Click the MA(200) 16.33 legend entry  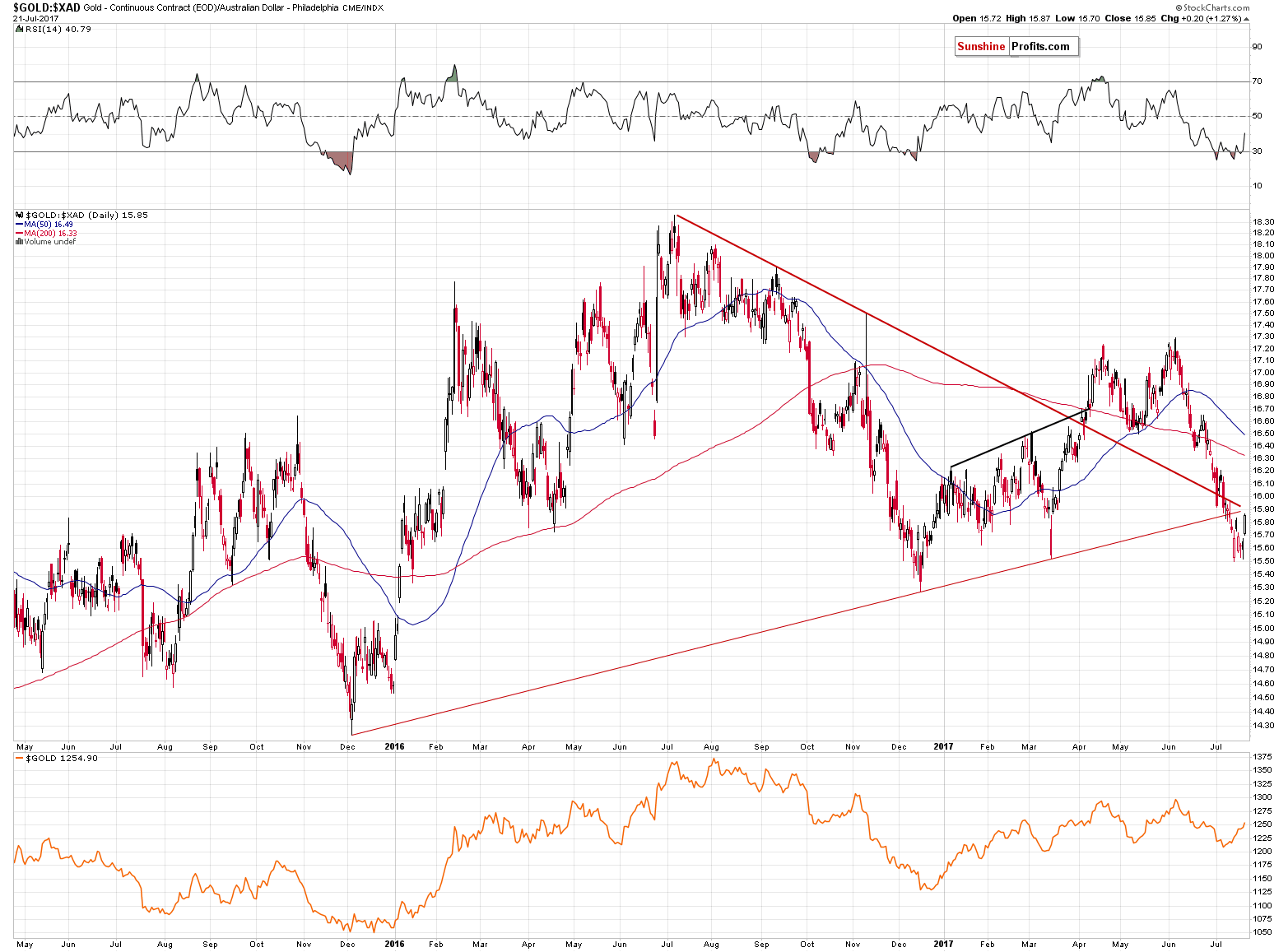[50, 234]
